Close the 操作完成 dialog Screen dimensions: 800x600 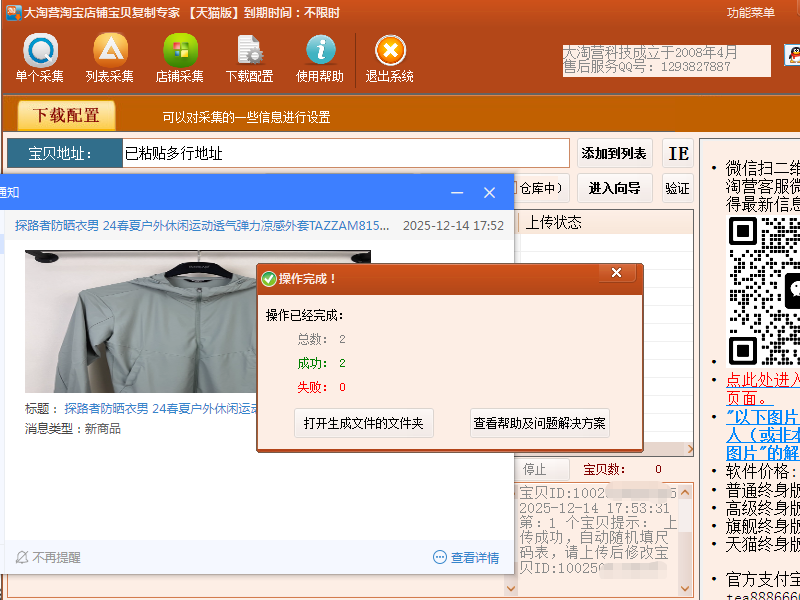pos(616,273)
